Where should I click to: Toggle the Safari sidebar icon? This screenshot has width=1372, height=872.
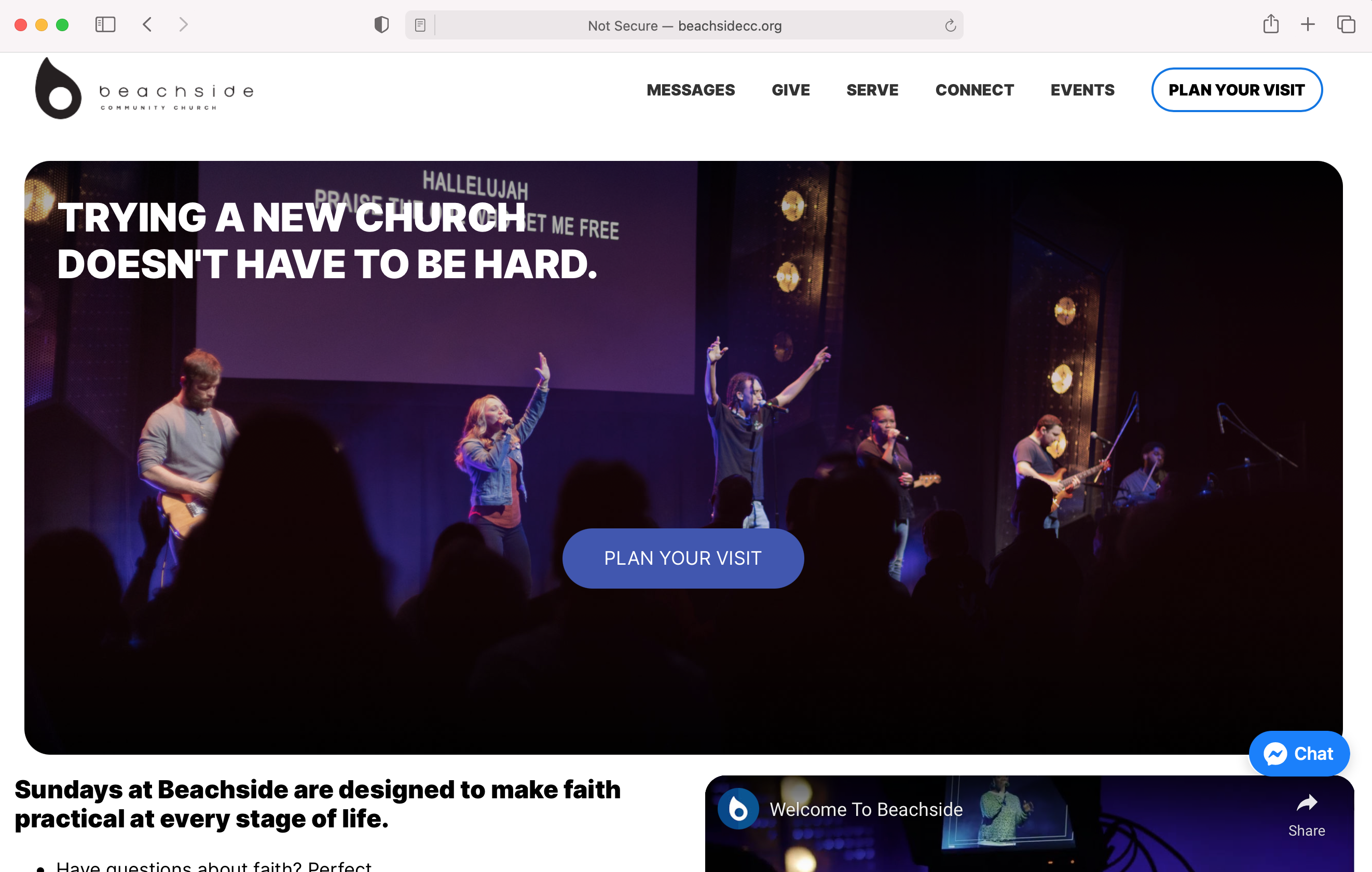point(105,24)
